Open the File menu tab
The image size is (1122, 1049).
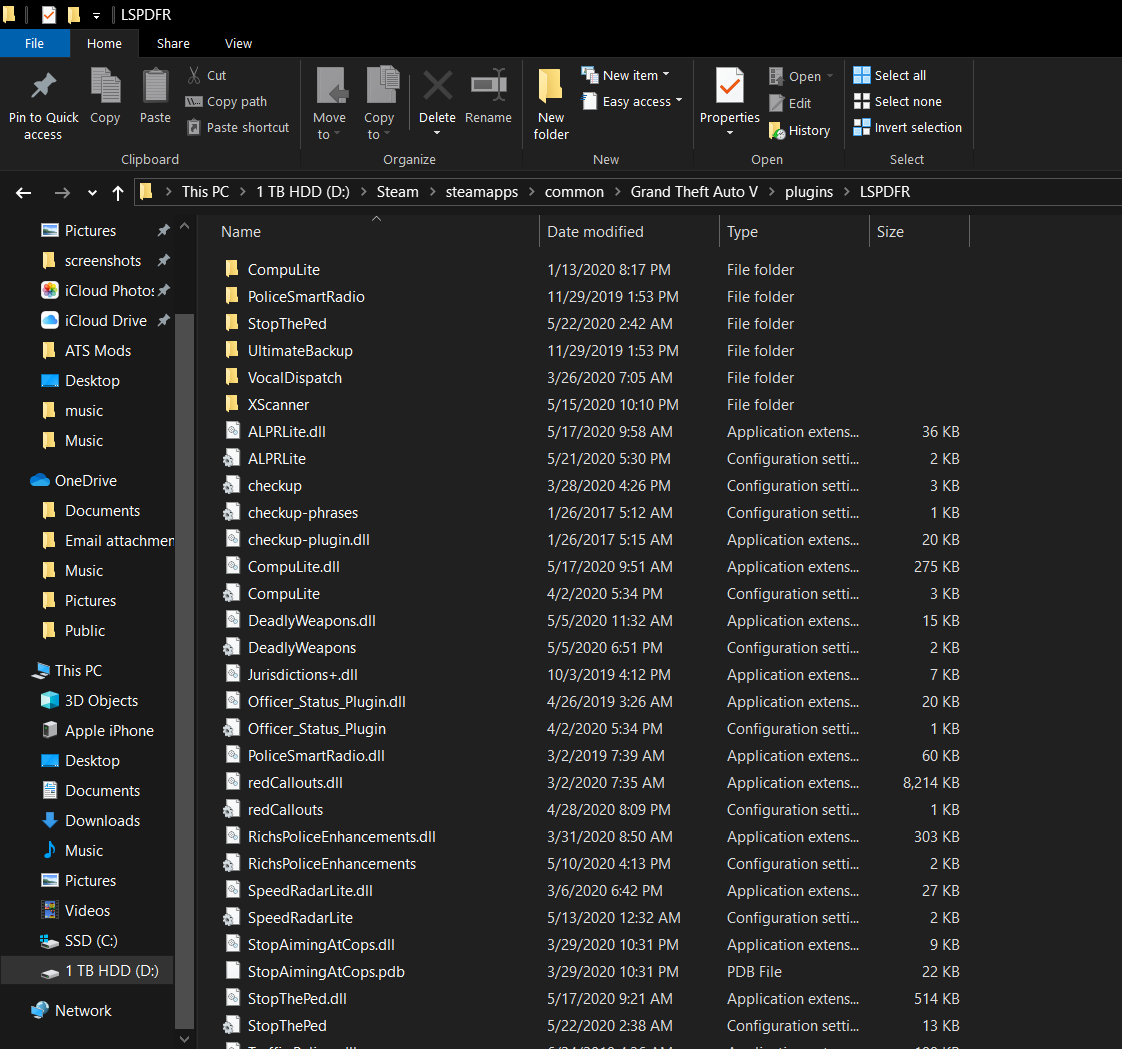[x=34, y=43]
